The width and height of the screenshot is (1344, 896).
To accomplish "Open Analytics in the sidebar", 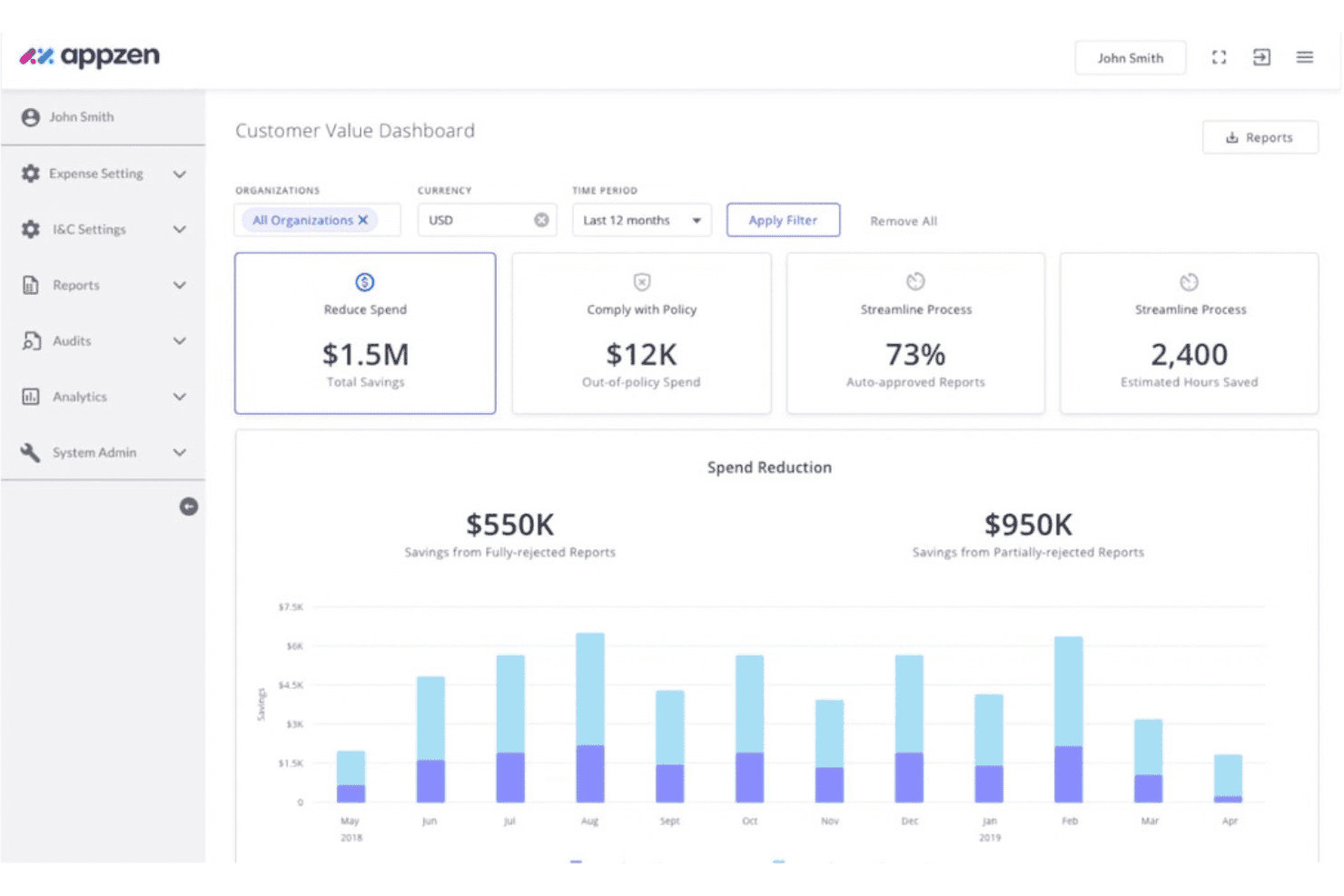I will click(104, 397).
